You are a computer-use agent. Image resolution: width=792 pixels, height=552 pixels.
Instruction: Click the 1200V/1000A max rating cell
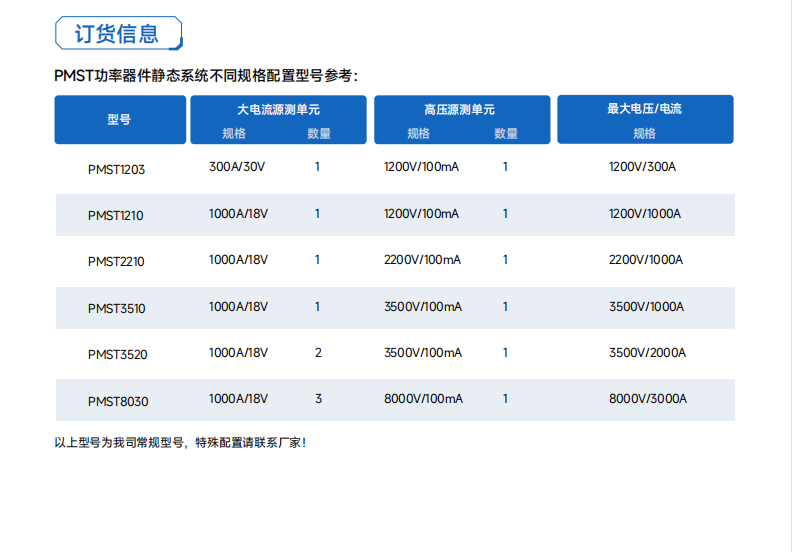645,214
